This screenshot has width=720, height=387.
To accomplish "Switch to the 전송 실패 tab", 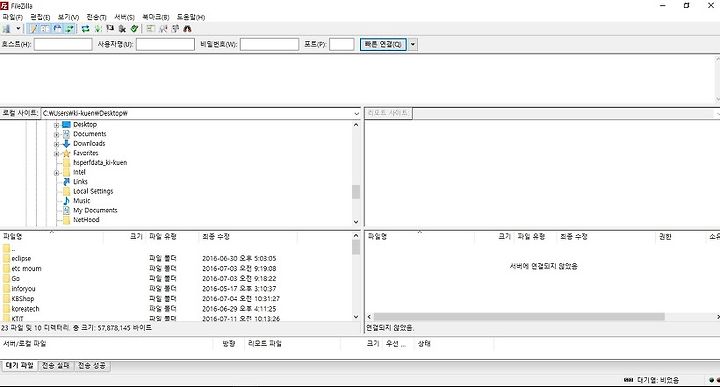I will [x=56, y=365].
